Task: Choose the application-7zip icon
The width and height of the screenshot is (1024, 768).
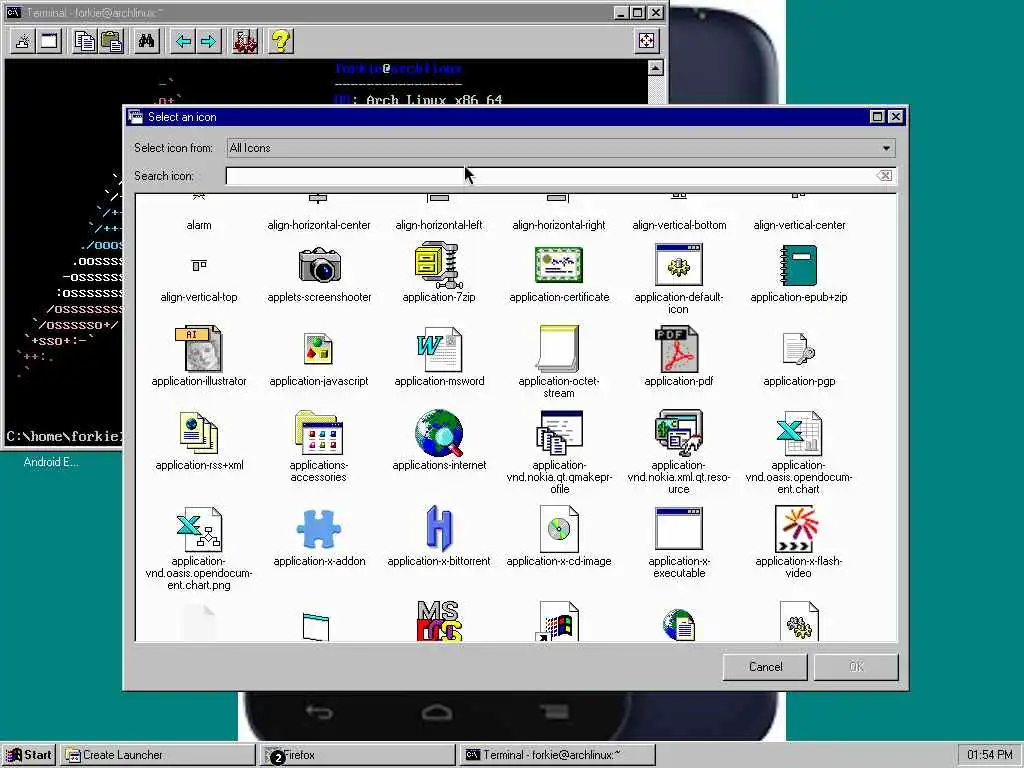Action: 439,264
